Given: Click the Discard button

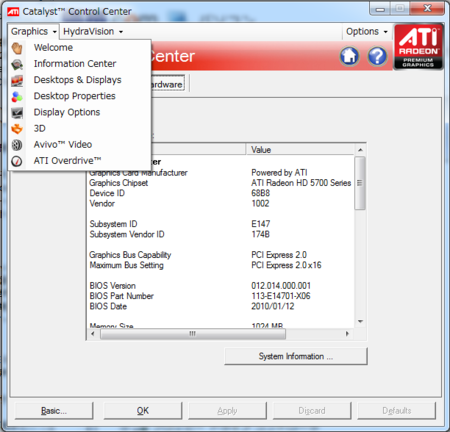Looking at the screenshot, I should coord(312,411).
